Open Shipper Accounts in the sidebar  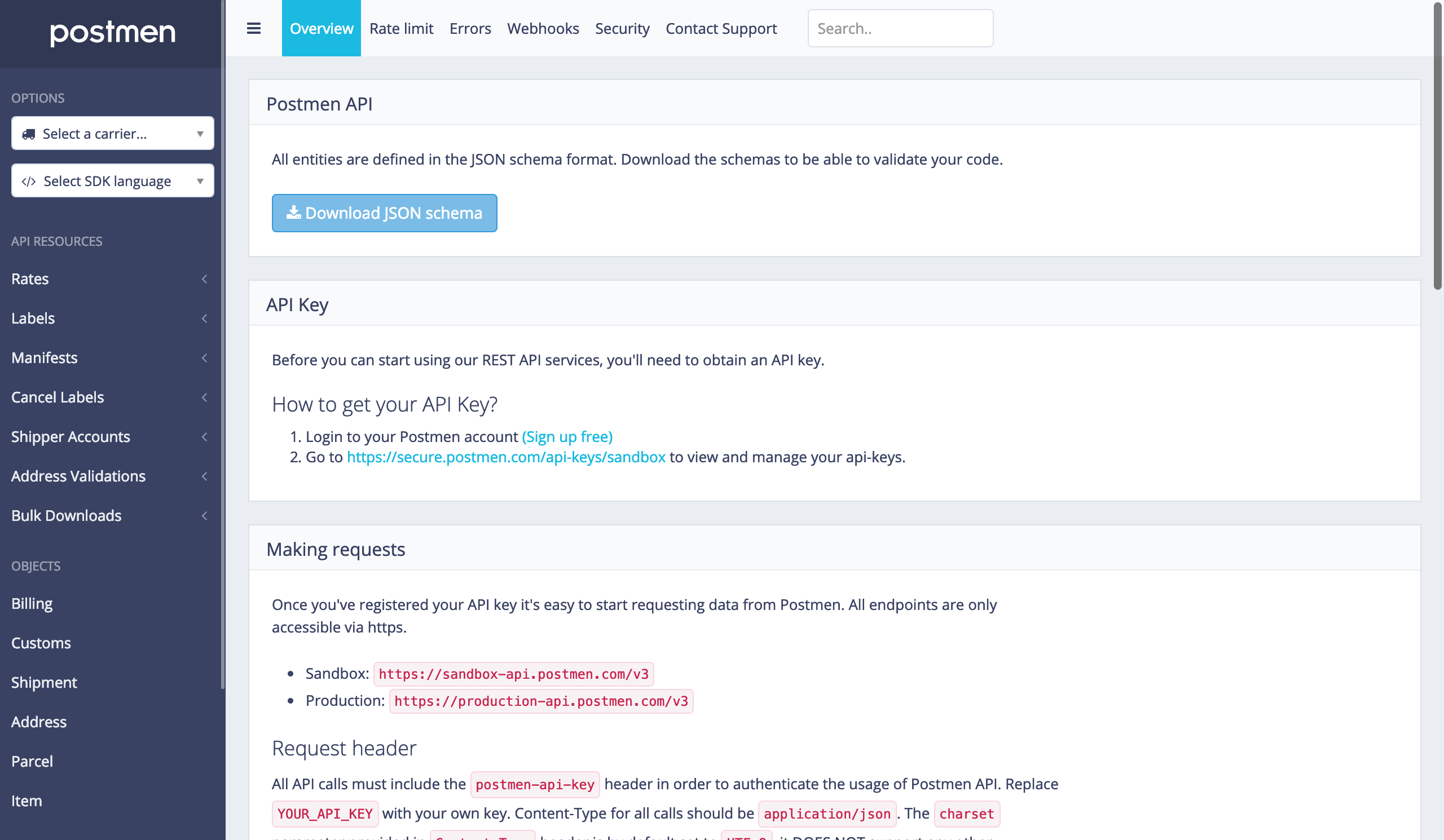[71, 437]
